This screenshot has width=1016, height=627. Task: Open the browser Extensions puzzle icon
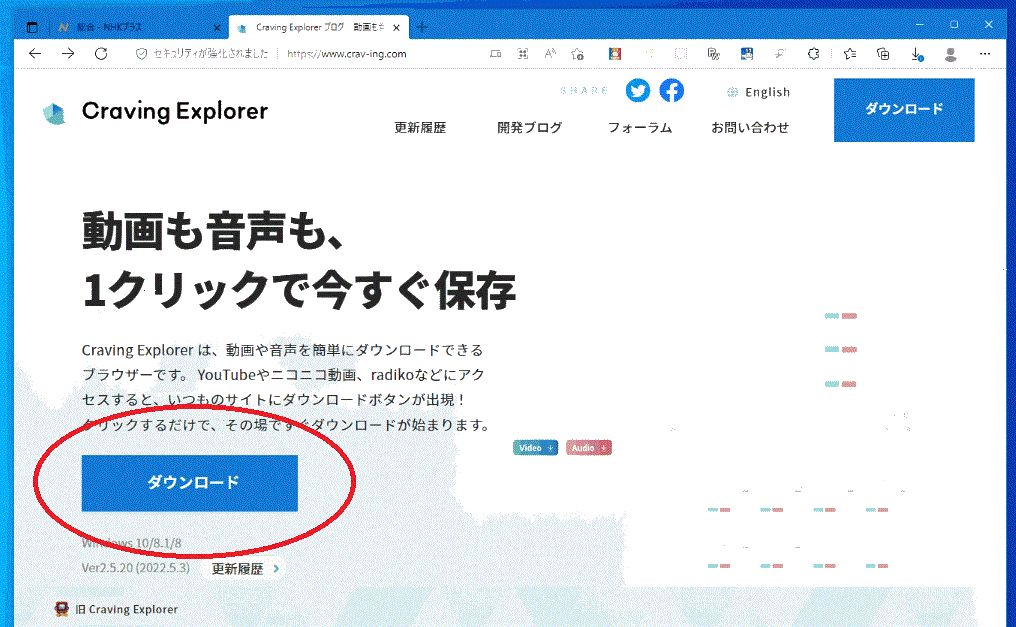coord(813,54)
